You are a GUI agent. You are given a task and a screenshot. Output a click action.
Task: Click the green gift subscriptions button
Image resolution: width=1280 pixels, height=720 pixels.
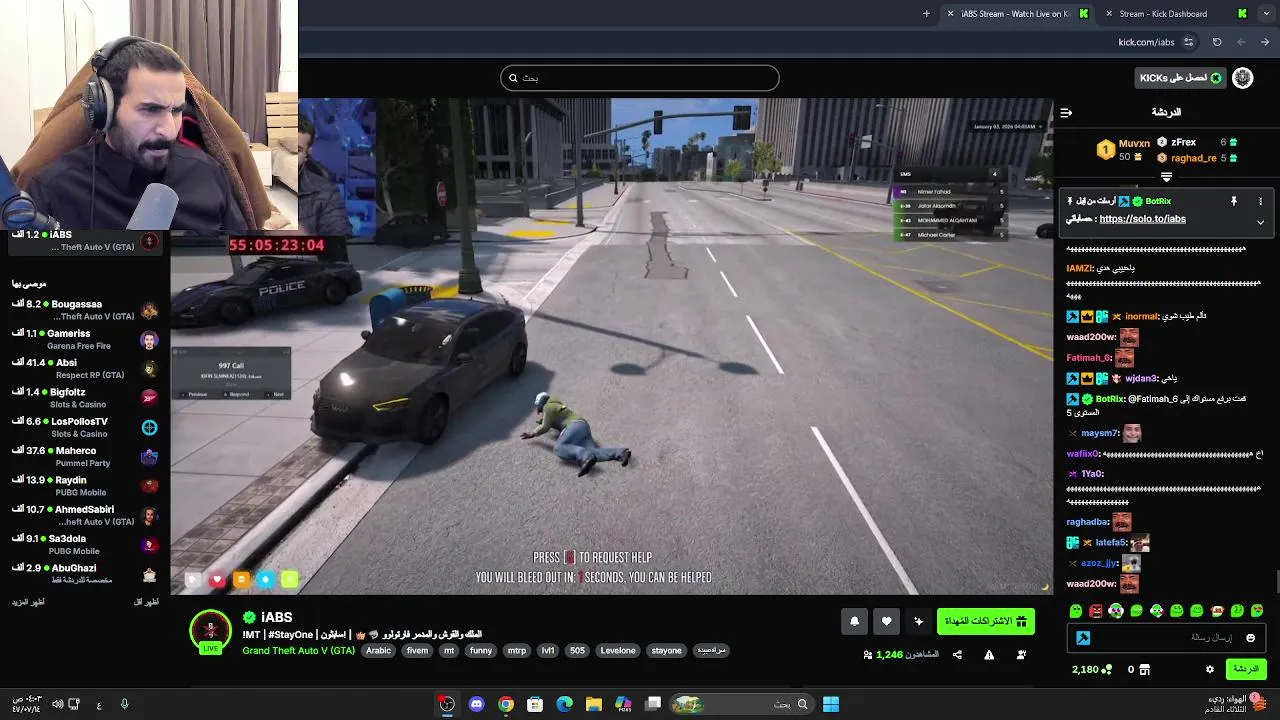pos(985,621)
